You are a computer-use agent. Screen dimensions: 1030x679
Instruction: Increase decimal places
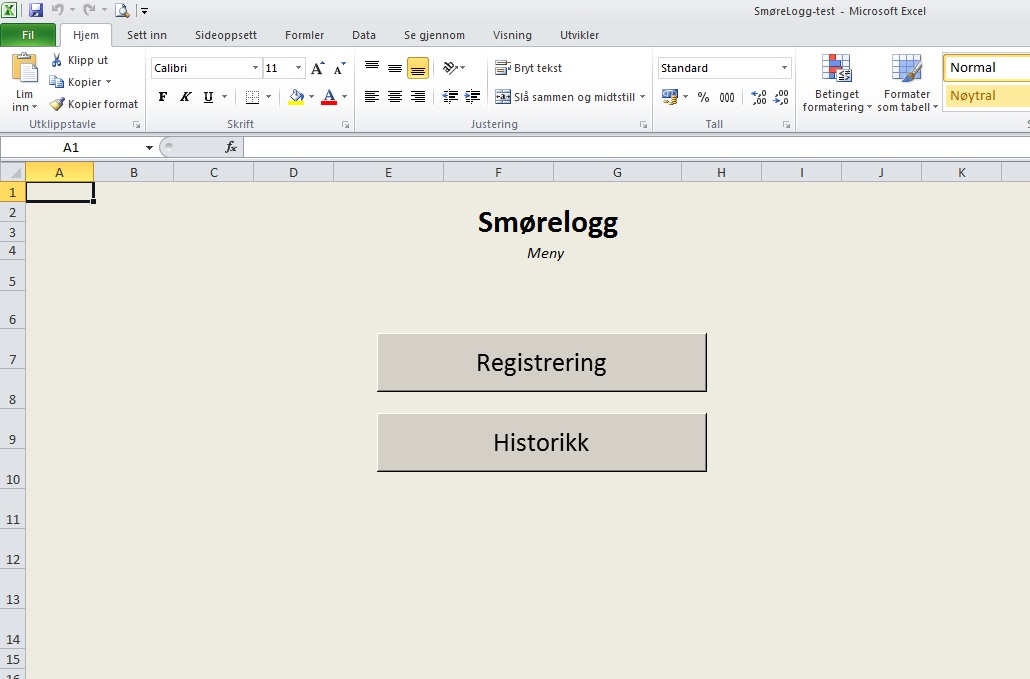click(x=759, y=97)
